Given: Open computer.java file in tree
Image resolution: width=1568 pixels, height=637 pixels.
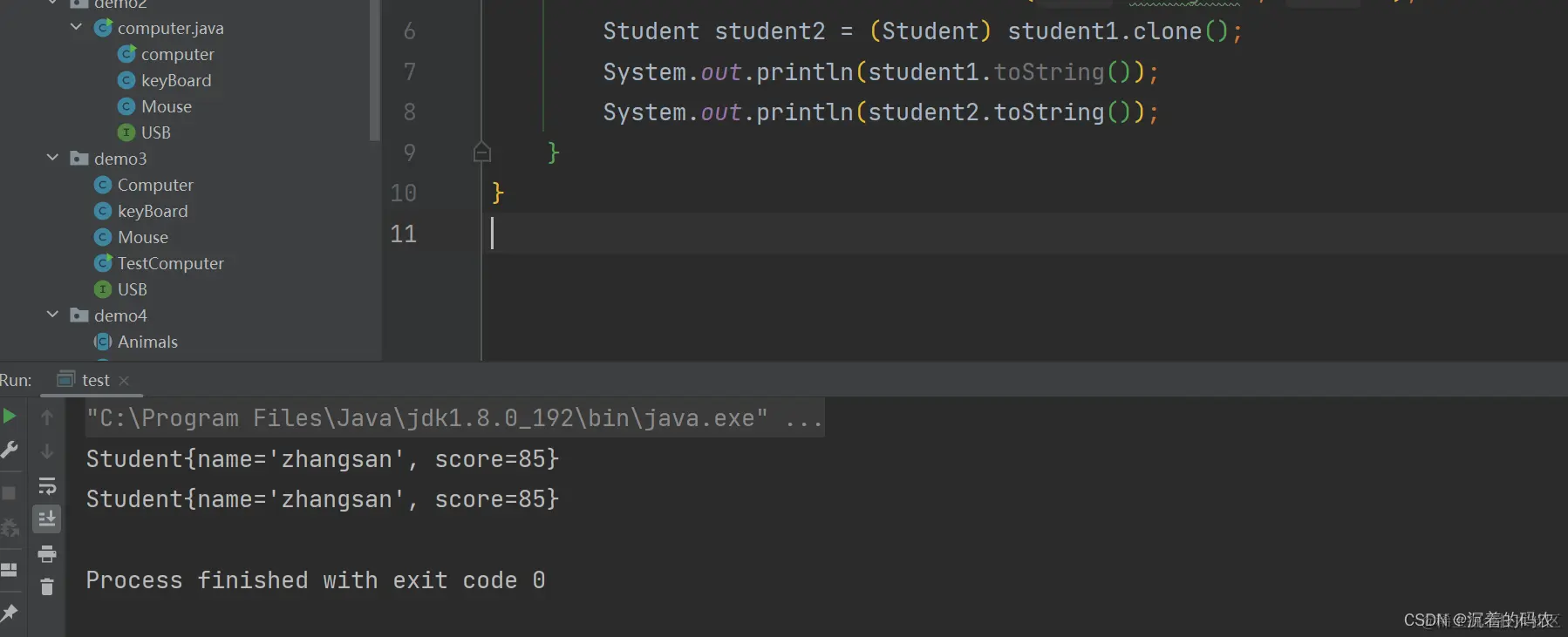Looking at the screenshot, I should click(x=170, y=28).
